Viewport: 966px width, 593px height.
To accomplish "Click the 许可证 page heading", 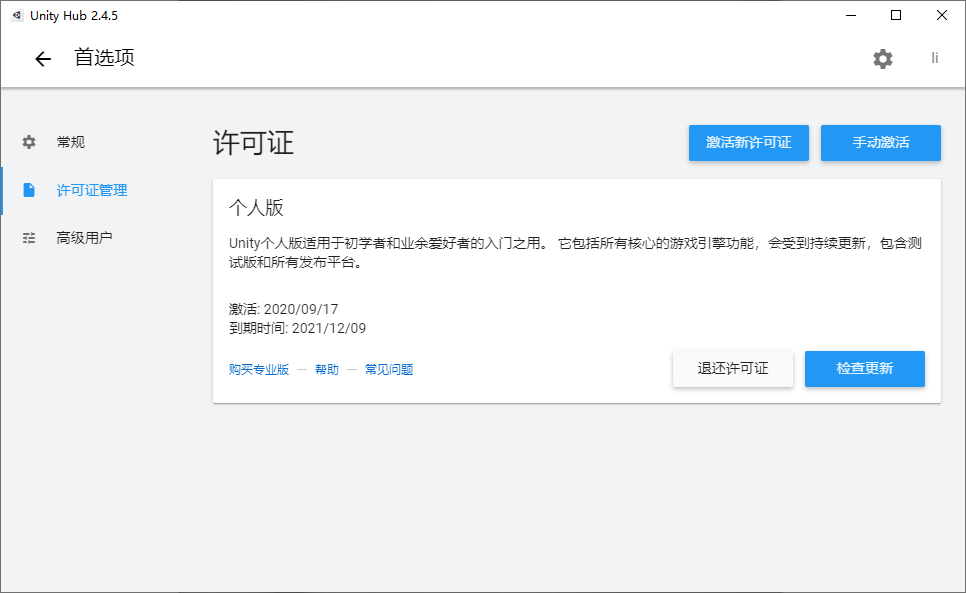I will (x=253, y=143).
